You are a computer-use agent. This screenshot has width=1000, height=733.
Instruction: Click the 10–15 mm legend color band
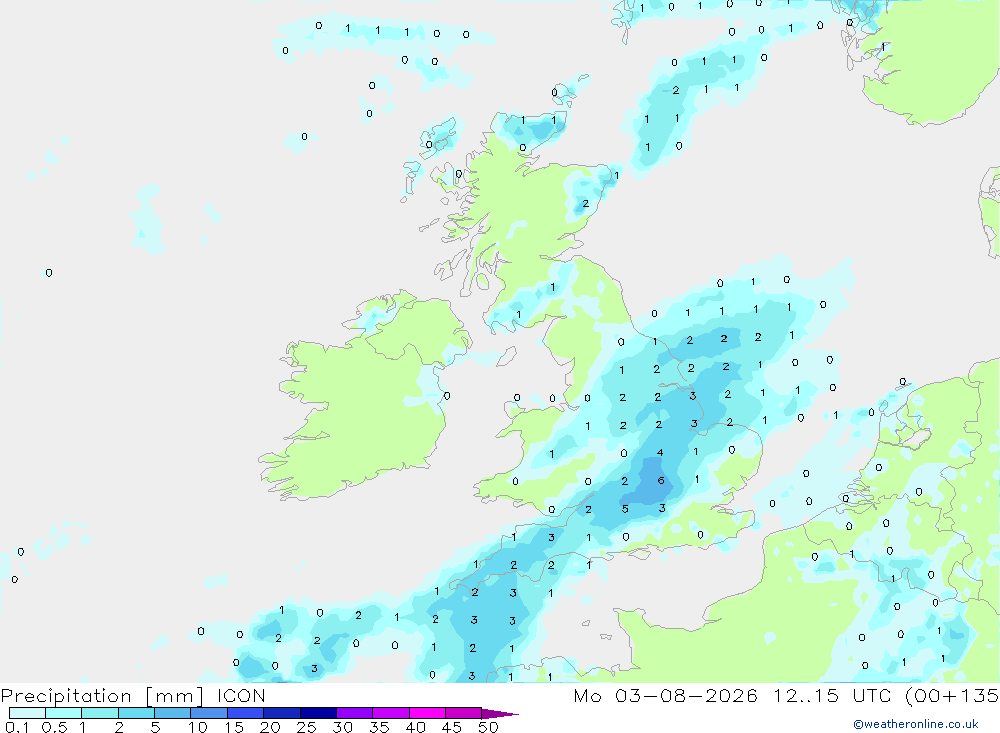(x=209, y=713)
